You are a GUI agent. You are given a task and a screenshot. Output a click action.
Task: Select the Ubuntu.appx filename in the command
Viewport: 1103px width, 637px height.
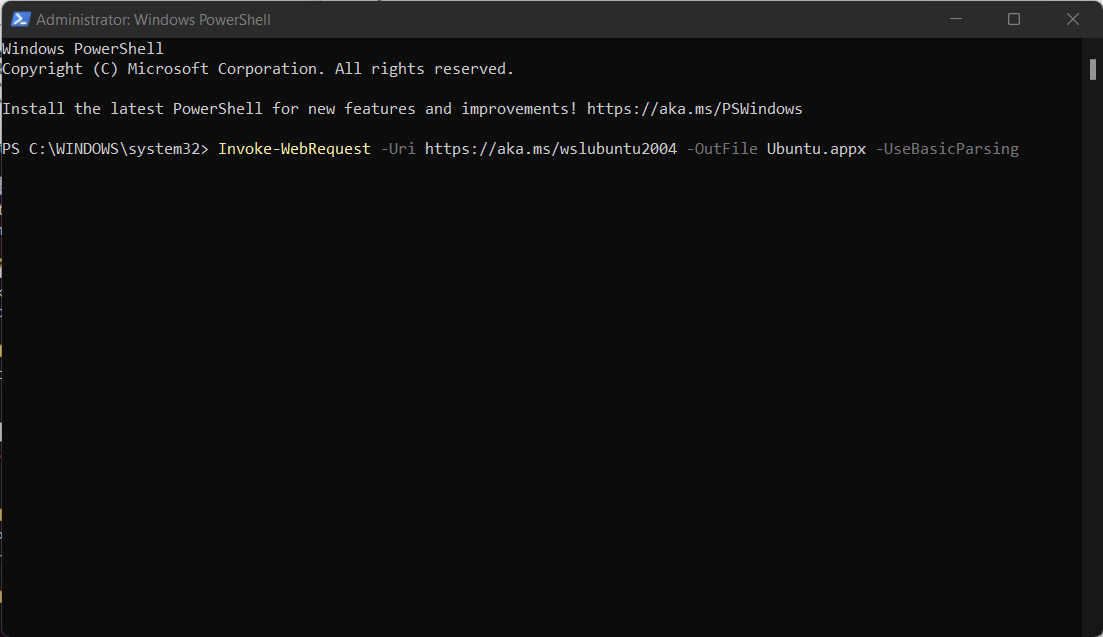click(816, 148)
